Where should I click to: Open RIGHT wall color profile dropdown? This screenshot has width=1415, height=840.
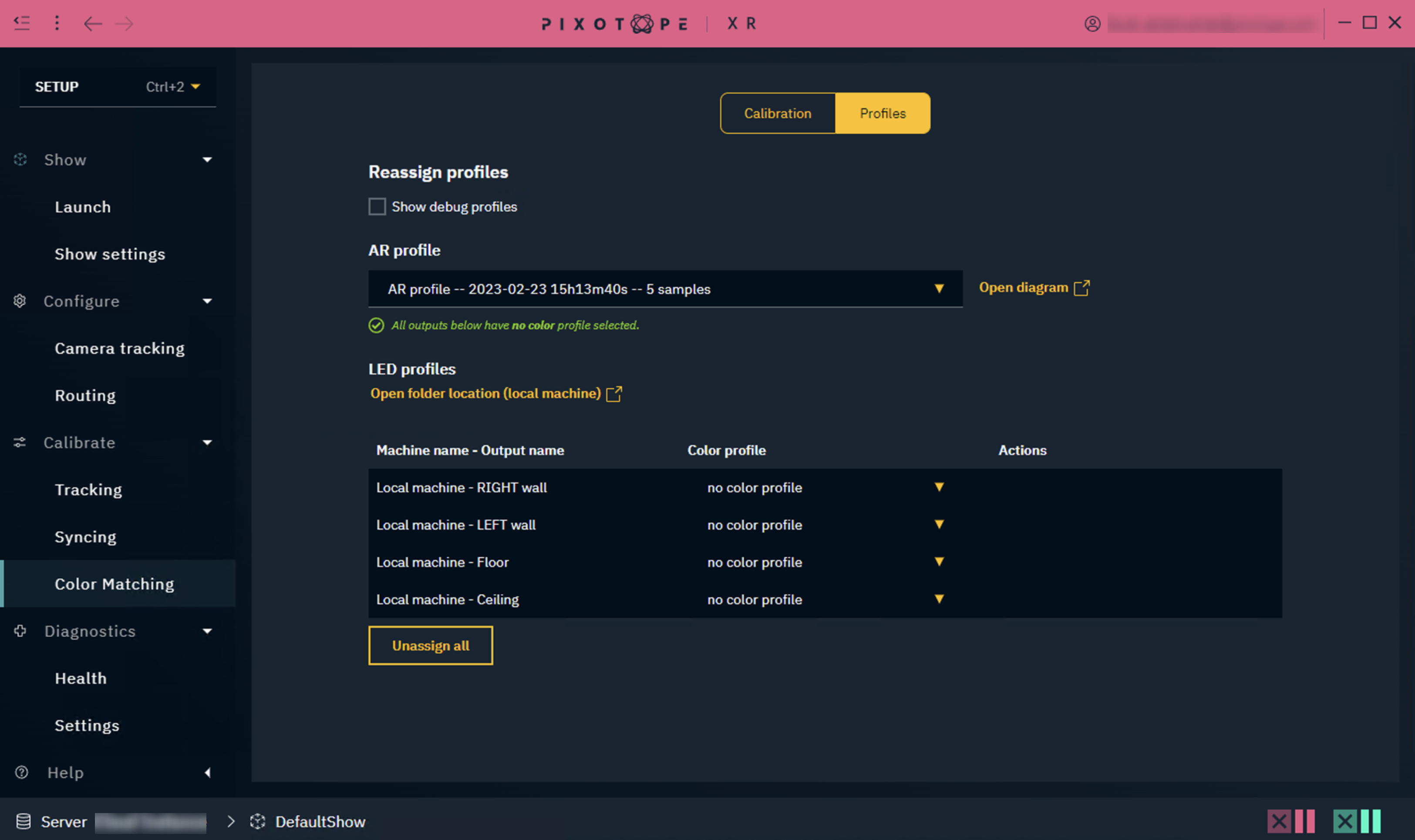(x=938, y=487)
